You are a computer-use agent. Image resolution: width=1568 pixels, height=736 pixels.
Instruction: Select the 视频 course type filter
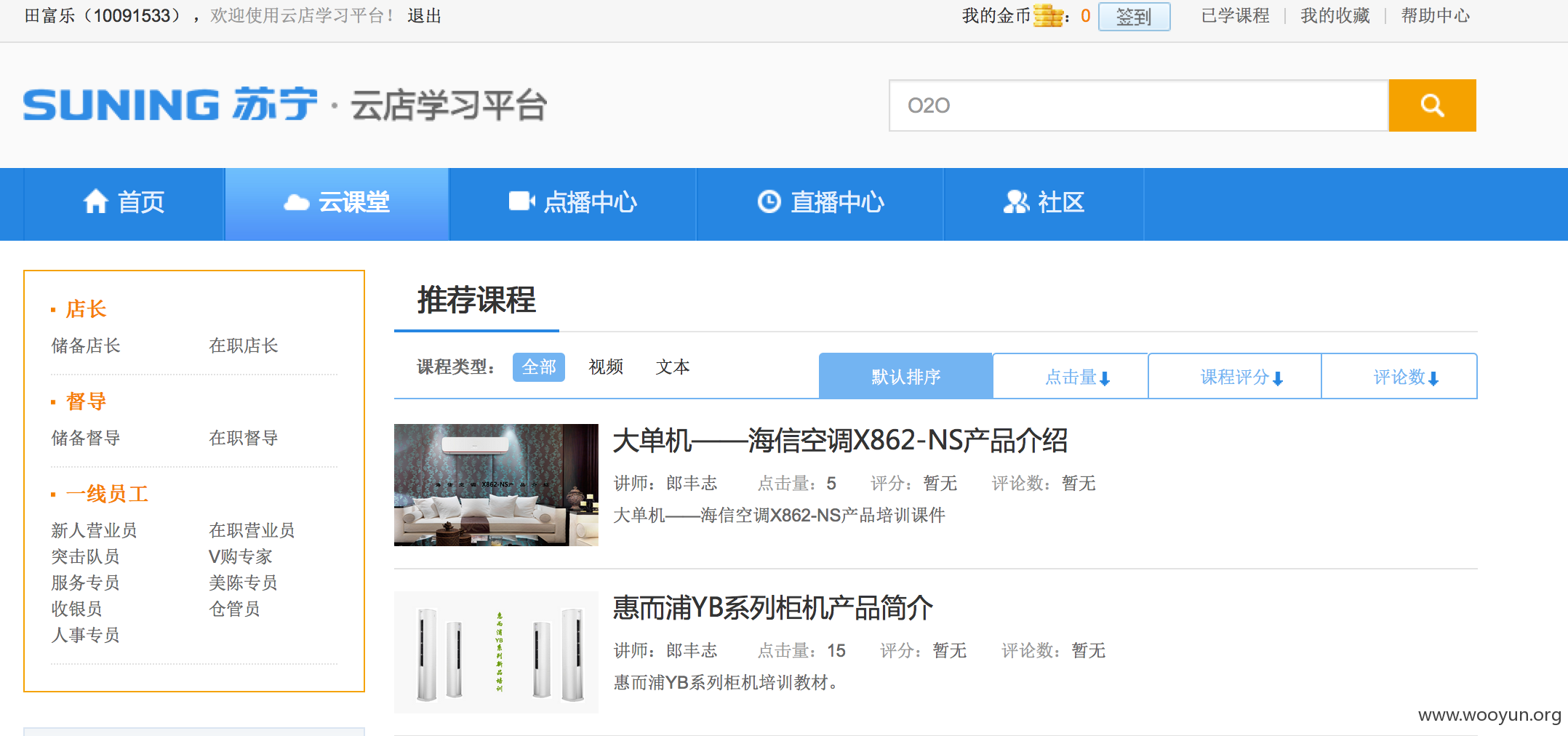(x=606, y=367)
